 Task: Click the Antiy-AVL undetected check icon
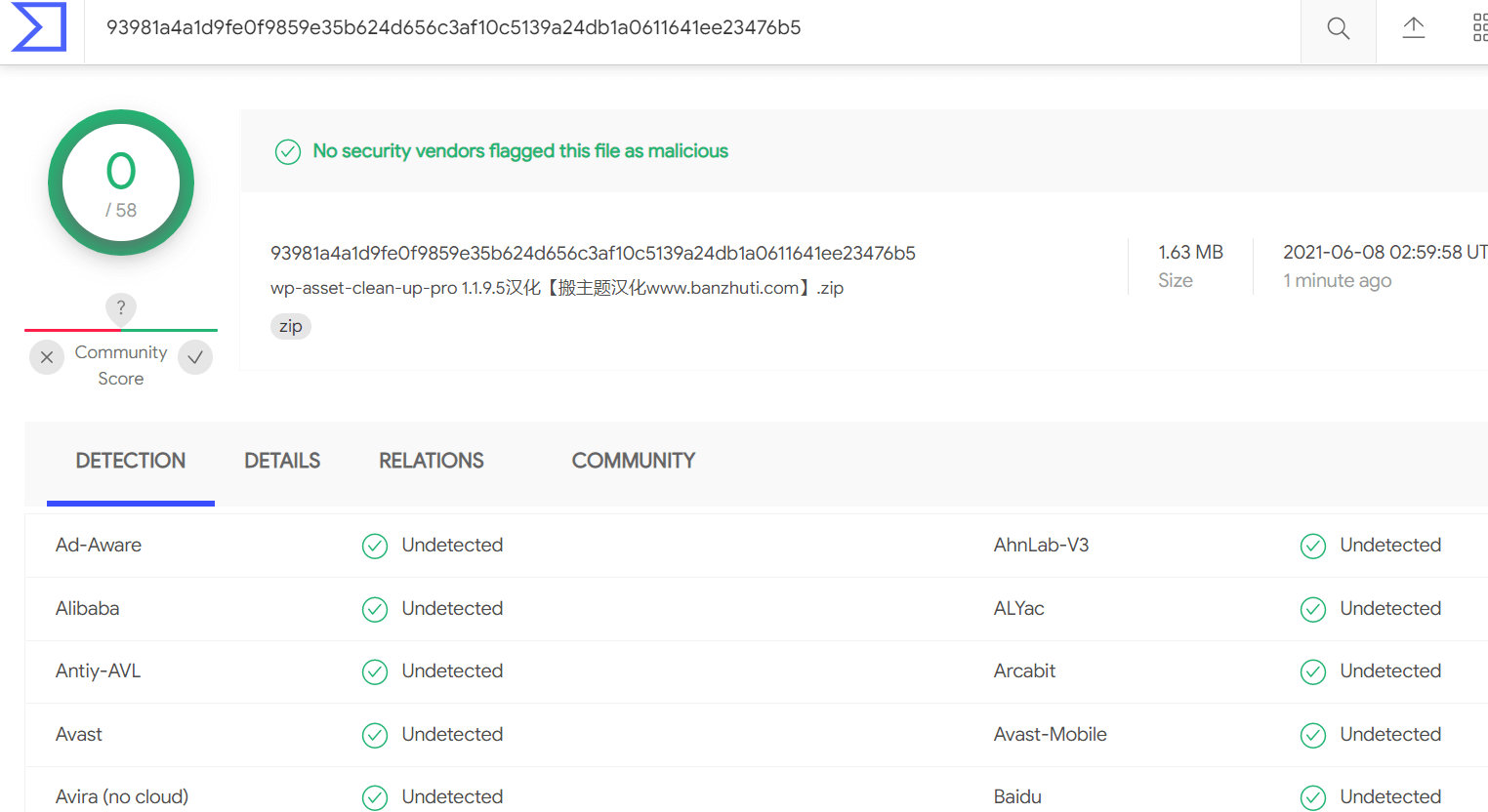375,671
